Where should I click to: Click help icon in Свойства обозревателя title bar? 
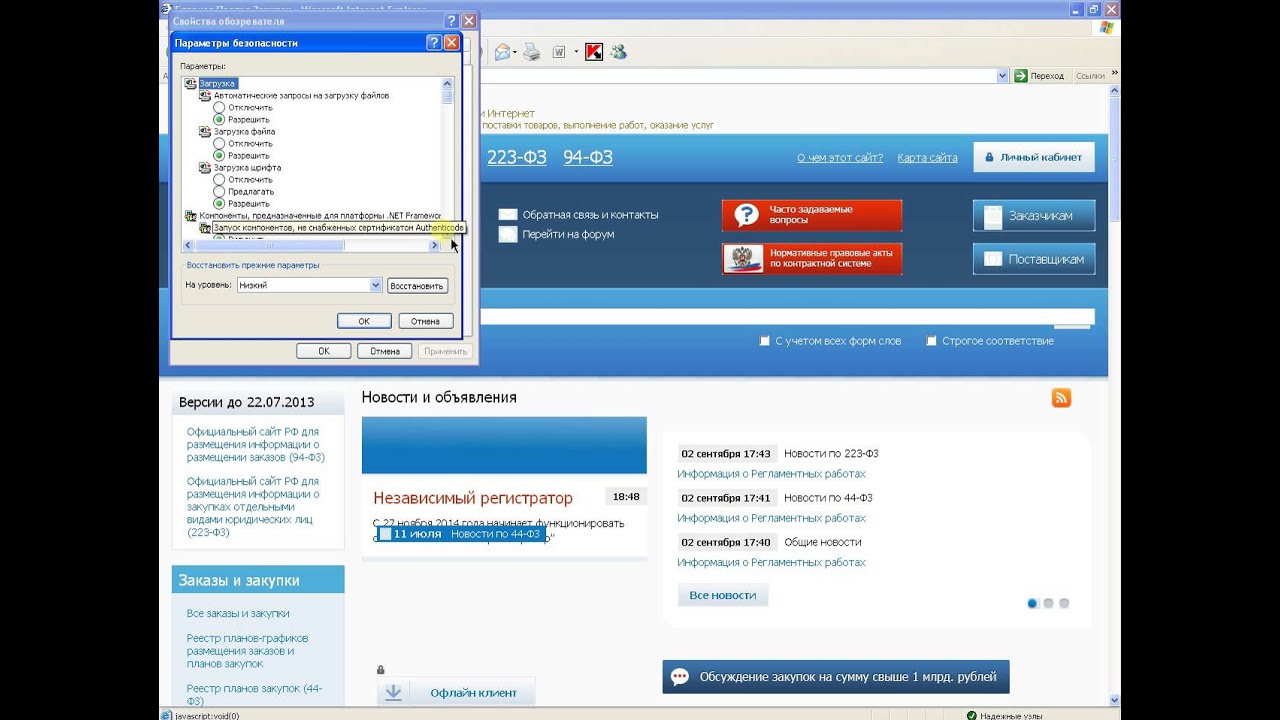click(x=453, y=21)
